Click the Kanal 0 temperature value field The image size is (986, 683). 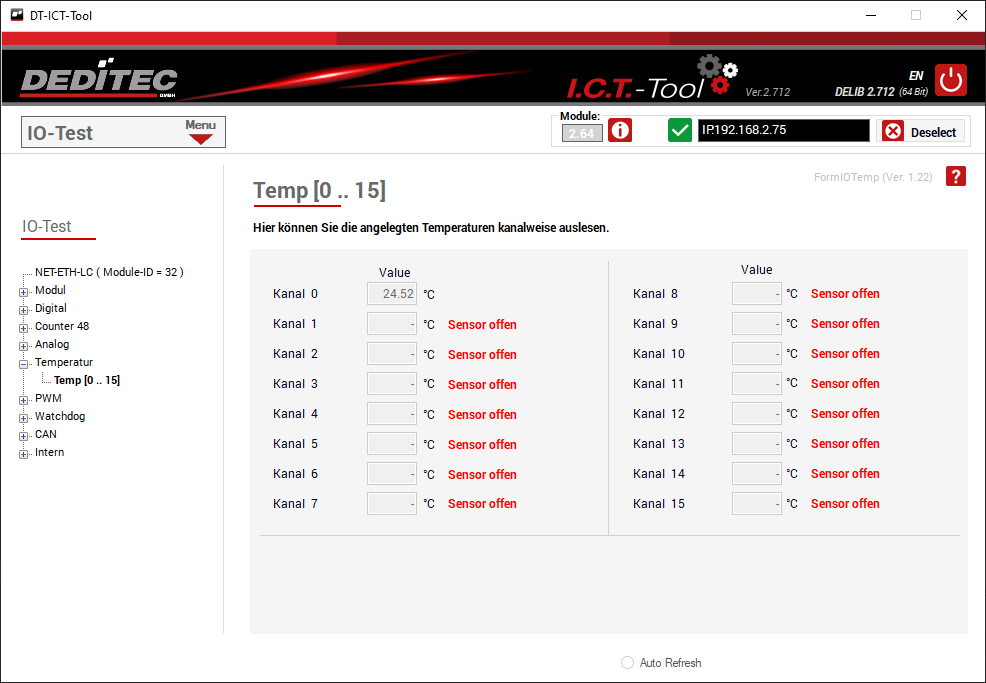392,294
